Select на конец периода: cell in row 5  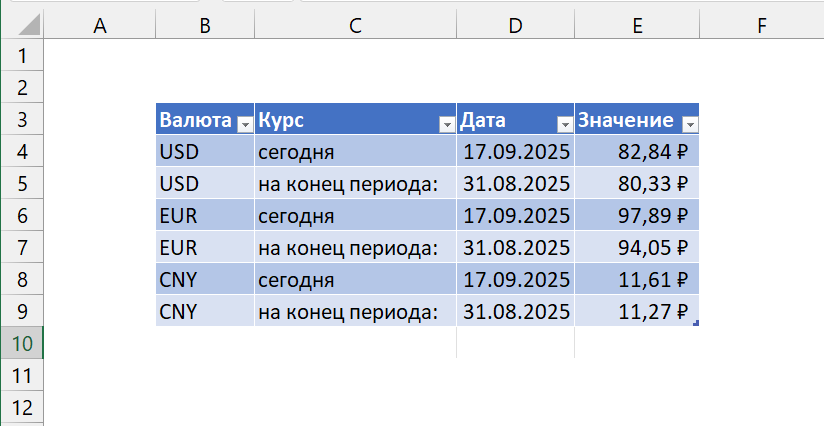(x=355, y=183)
